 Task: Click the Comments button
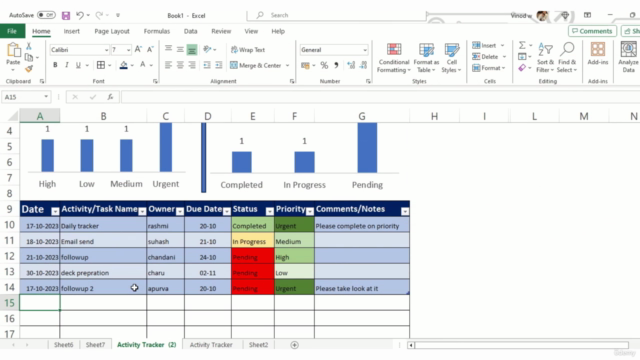(x=592, y=31)
